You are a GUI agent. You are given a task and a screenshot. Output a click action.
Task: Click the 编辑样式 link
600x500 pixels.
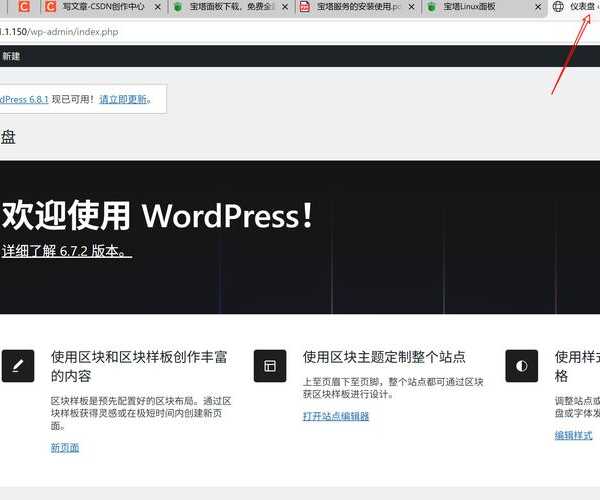(x=574, y=435)
